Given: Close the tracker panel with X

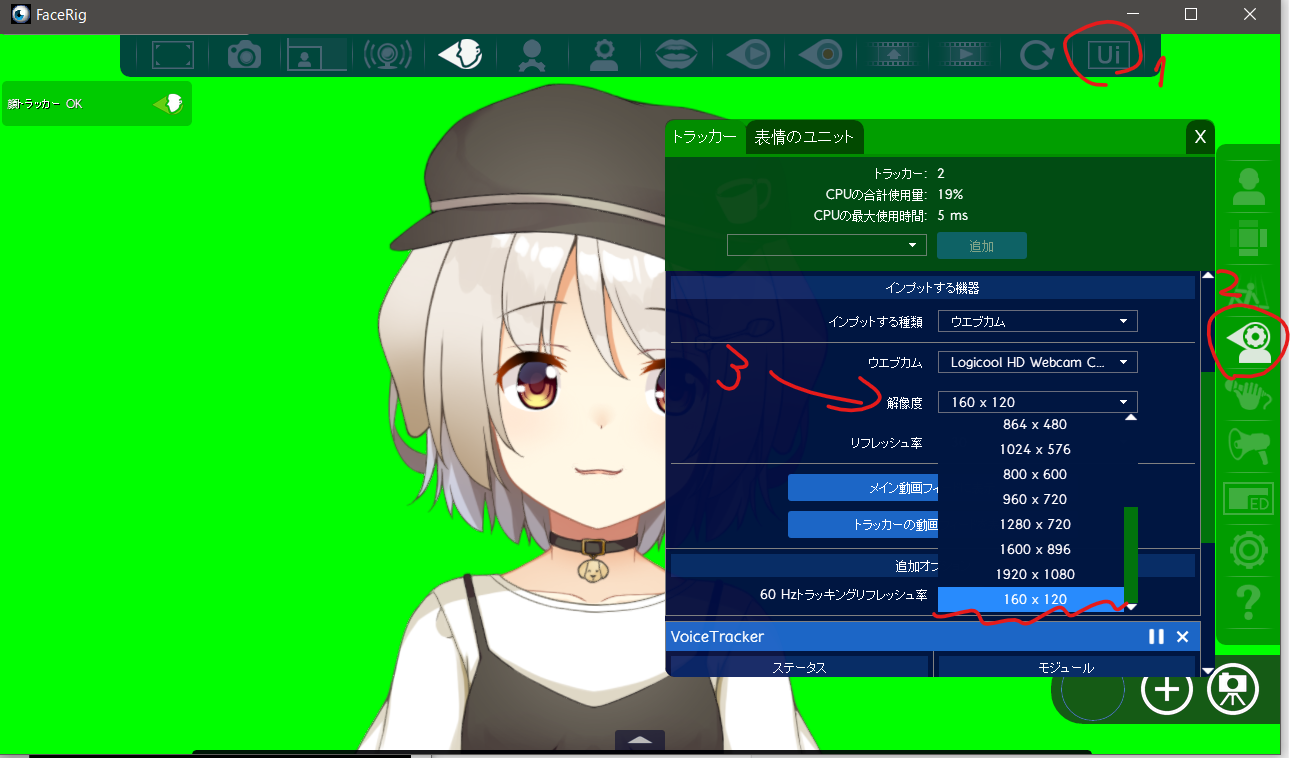Looking at the screenshot, I should click(x=1200, y=137).
